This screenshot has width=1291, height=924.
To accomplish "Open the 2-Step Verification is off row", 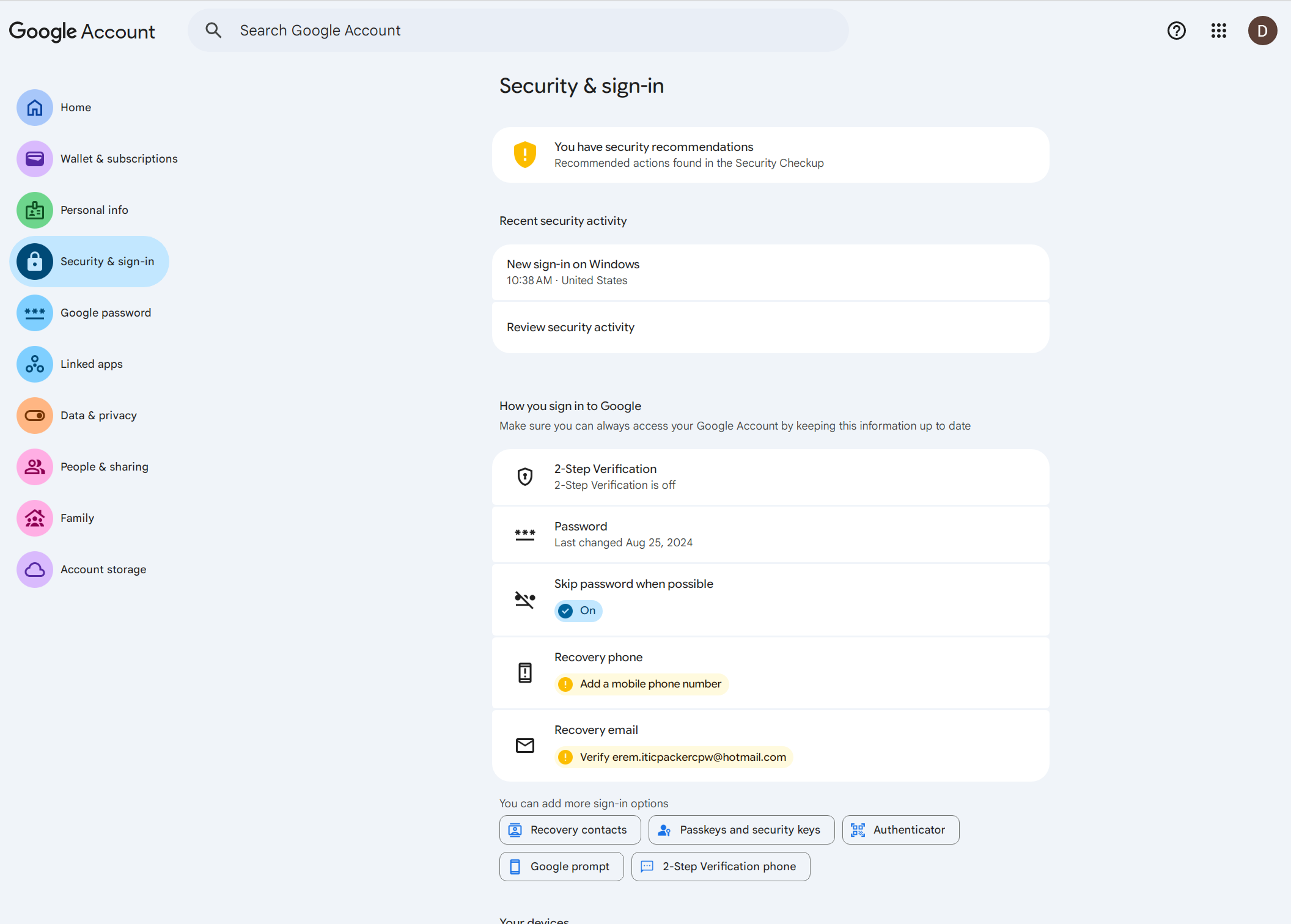I will point(771,477).
